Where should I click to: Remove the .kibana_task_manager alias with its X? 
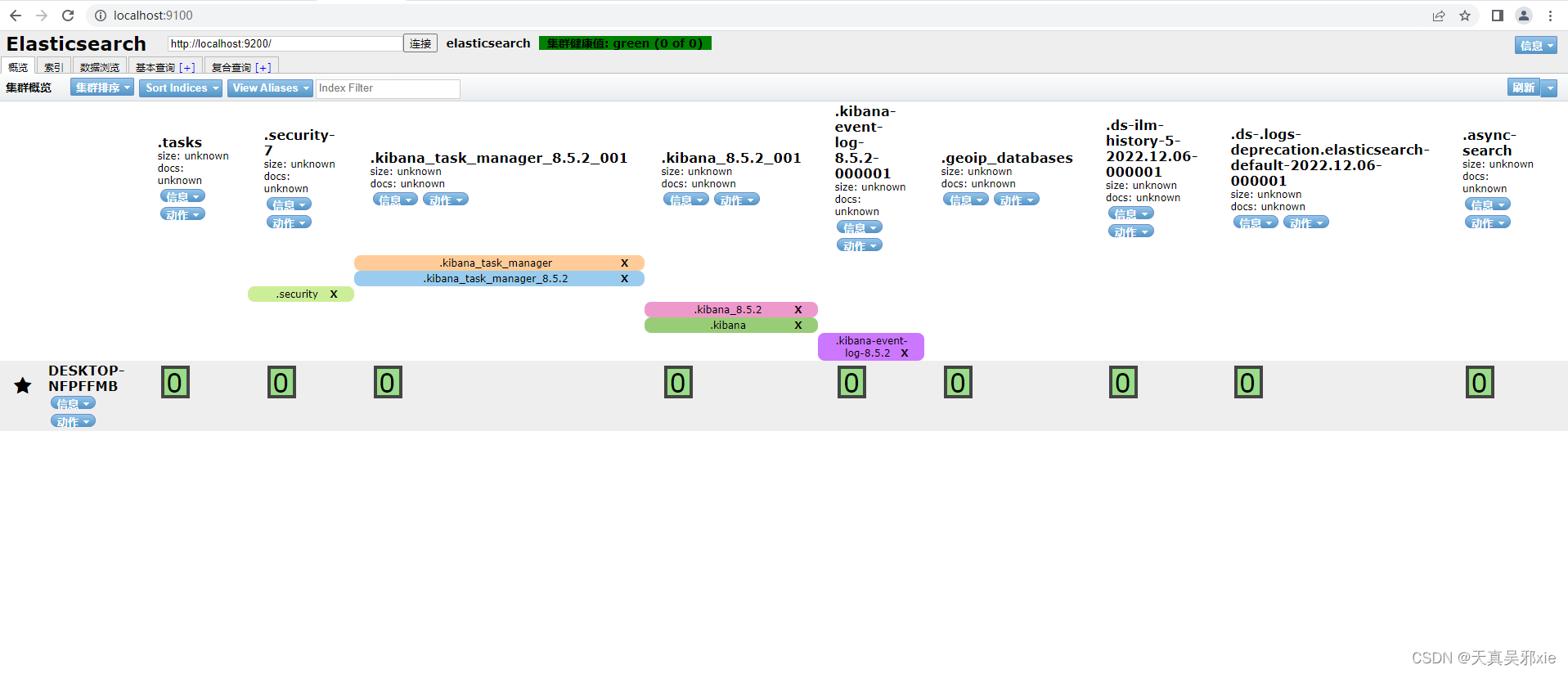[624, 263]
